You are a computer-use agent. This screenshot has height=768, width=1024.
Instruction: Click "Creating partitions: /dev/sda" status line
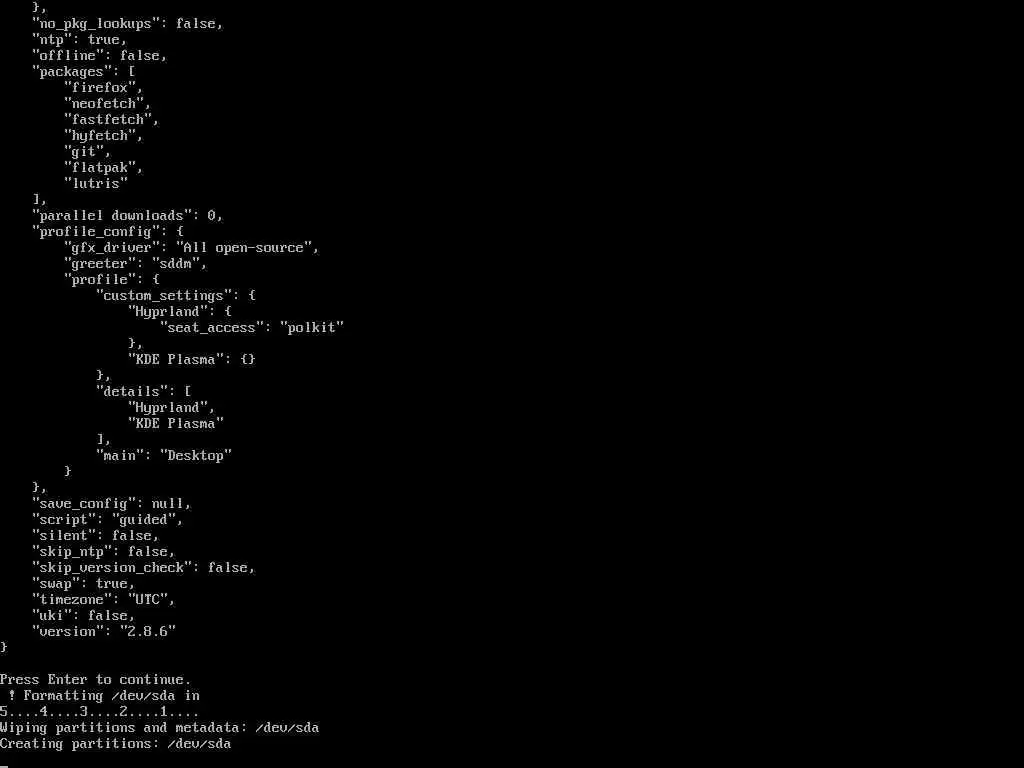click(x=116, y=744)
